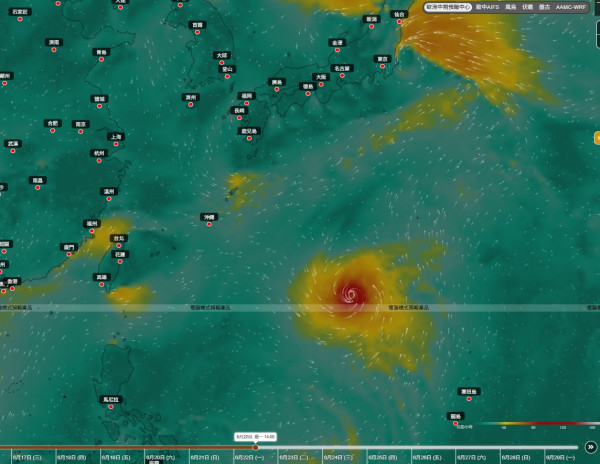Switch to the 歐中AIFS model tab

[488, 7]
